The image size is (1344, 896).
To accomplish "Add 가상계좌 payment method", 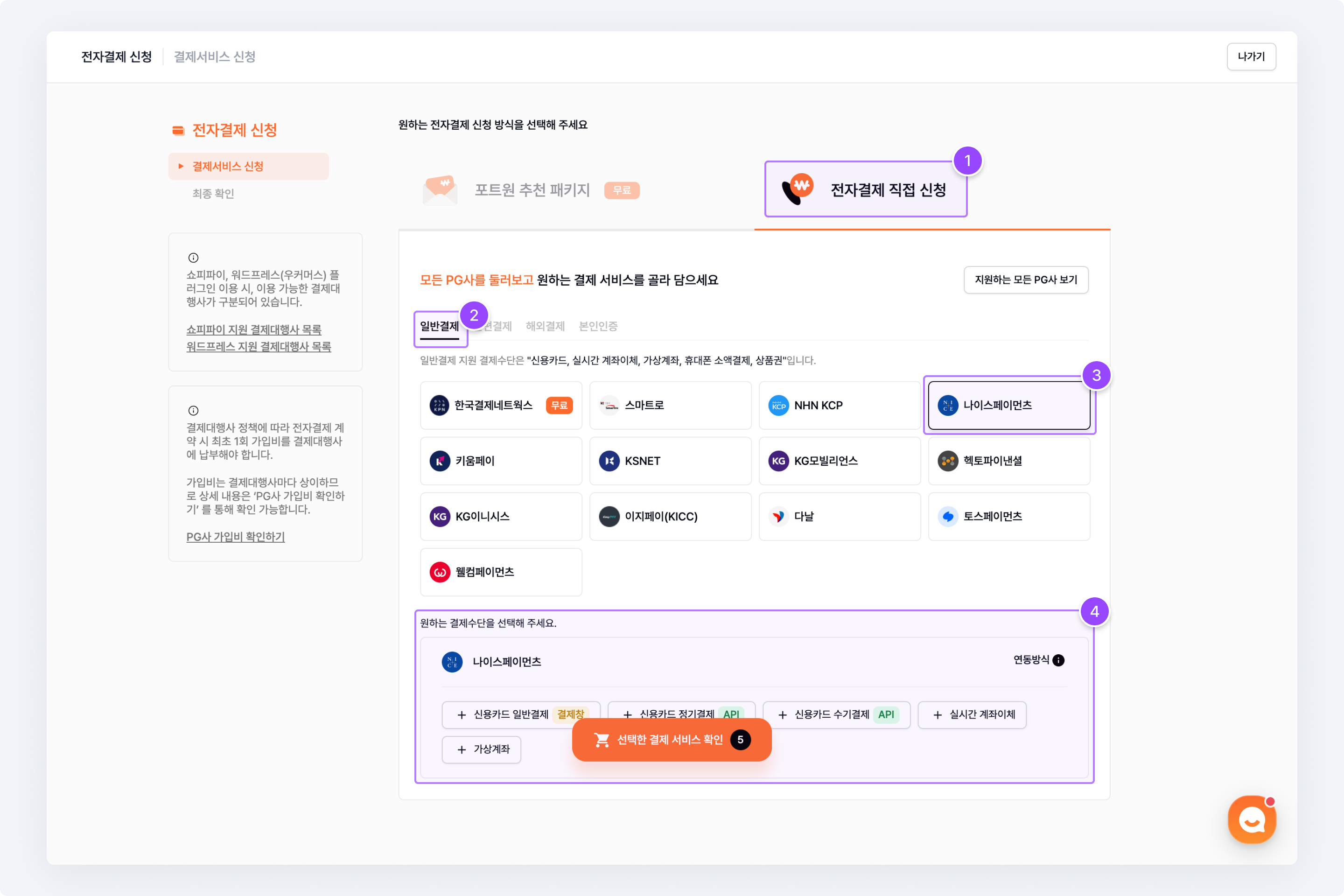I will 481,749.
